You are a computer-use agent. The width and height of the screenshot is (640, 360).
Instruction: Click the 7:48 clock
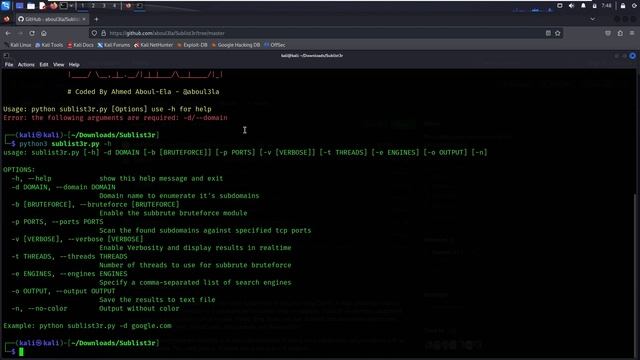[607, 6]
